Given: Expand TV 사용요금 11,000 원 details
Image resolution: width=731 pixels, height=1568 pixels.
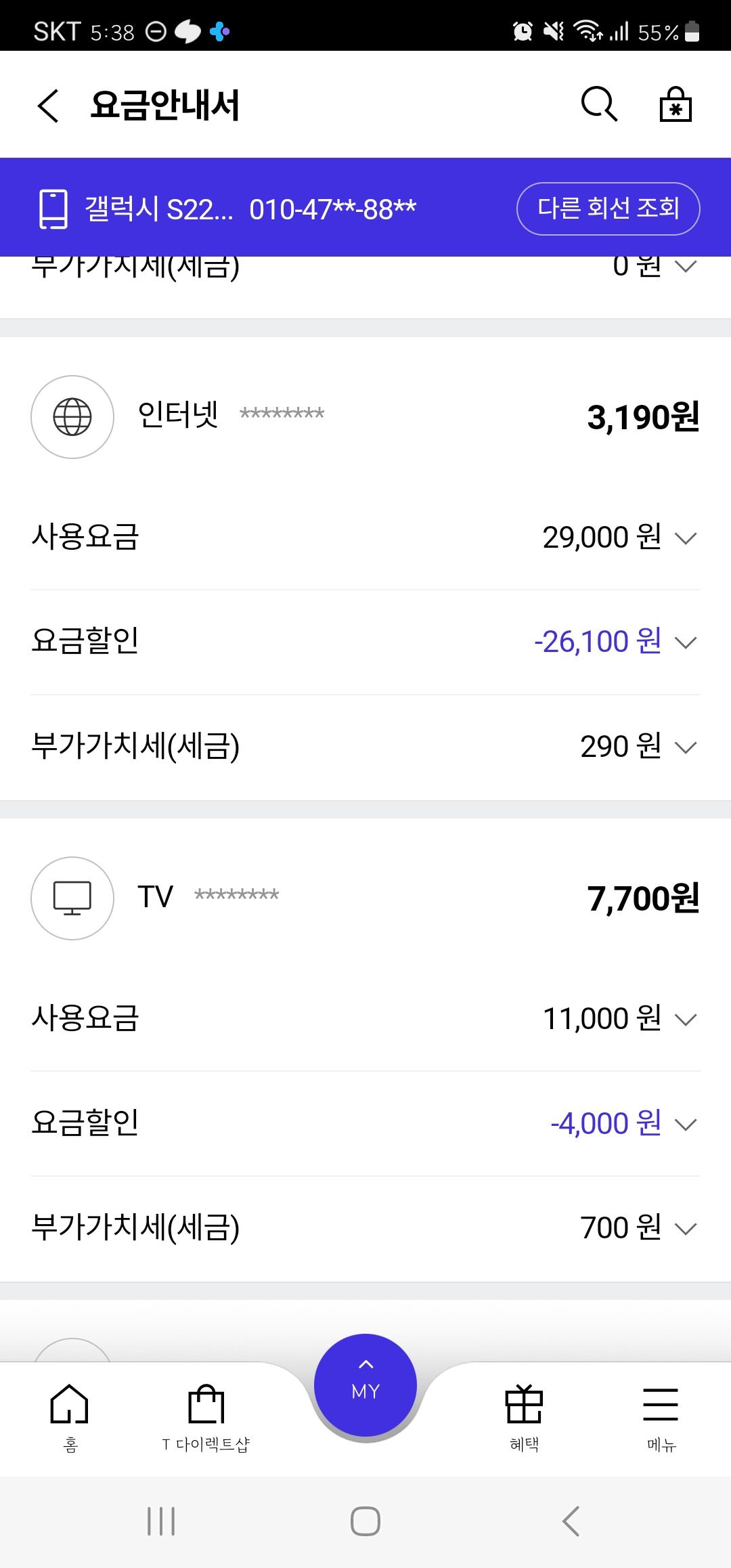Looking at the screenshot, I should pyautogui.click(x=686, y=1020).
